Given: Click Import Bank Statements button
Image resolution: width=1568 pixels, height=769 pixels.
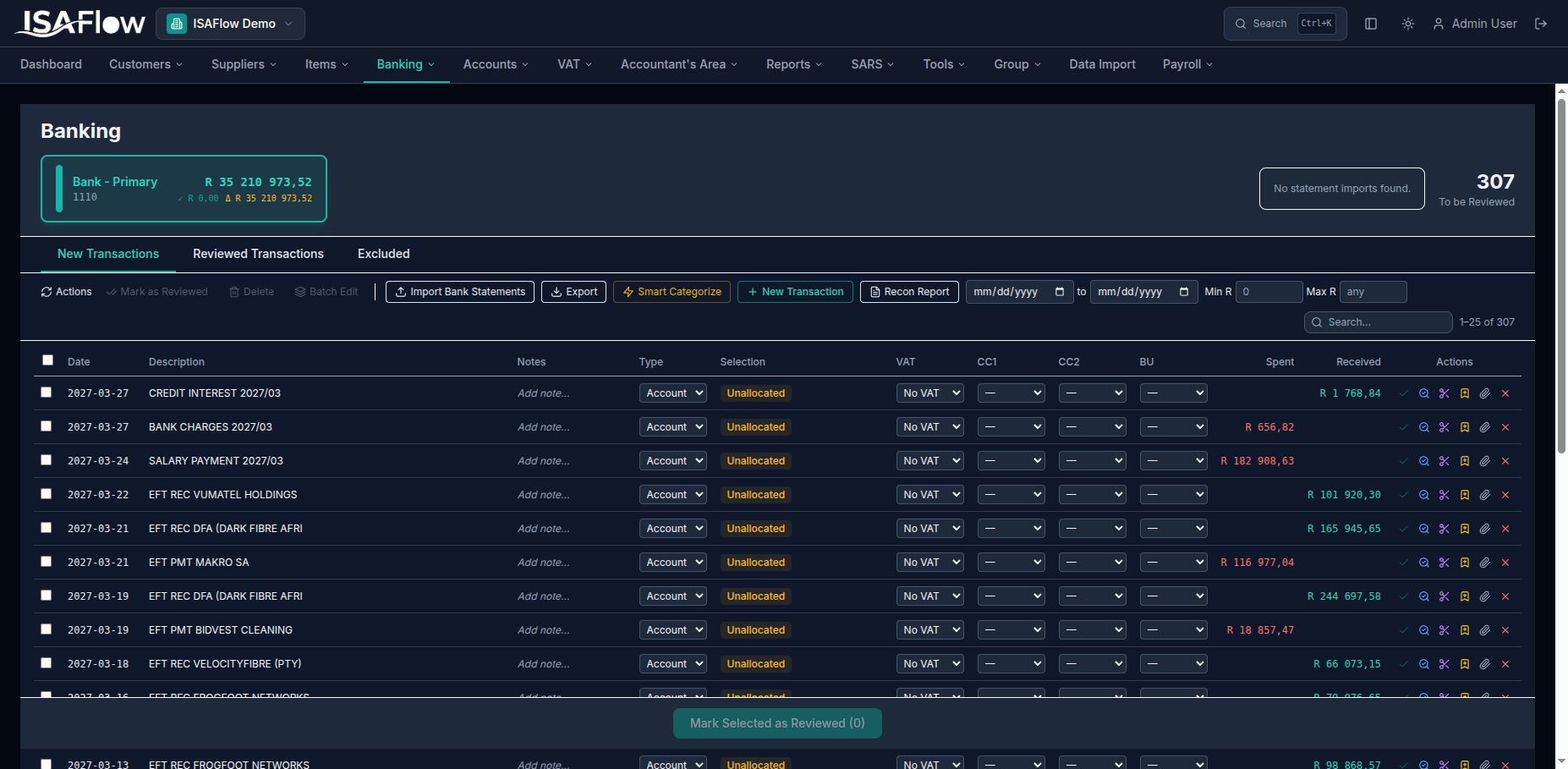Looking at the screenshot, I should pyautogui.click(x=460, y=292).
